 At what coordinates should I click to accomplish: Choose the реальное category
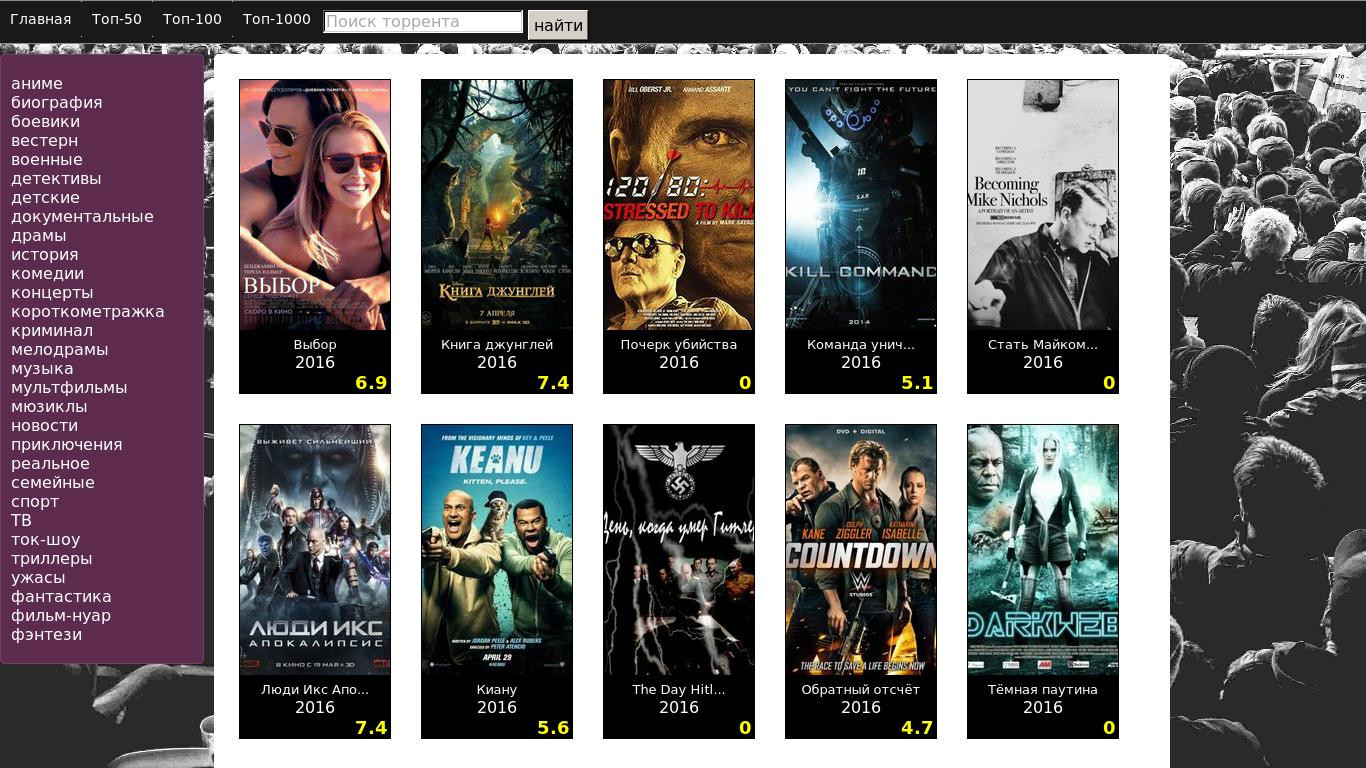[51, 464]
